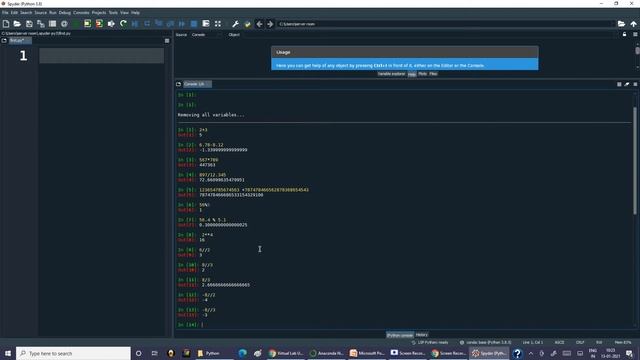
Task: Select the Plots pane tab
Action: [x=422, y=74]
